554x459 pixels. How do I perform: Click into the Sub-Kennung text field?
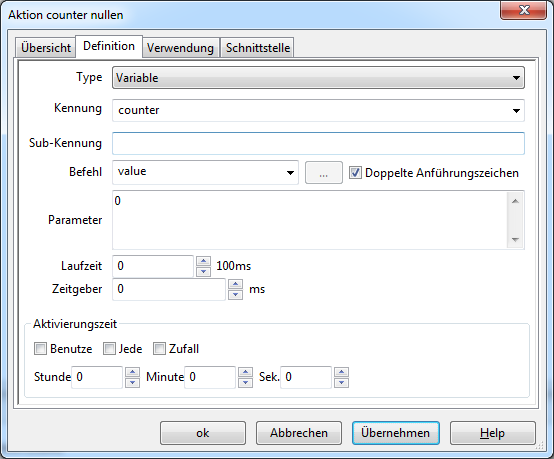coord(318,143)
